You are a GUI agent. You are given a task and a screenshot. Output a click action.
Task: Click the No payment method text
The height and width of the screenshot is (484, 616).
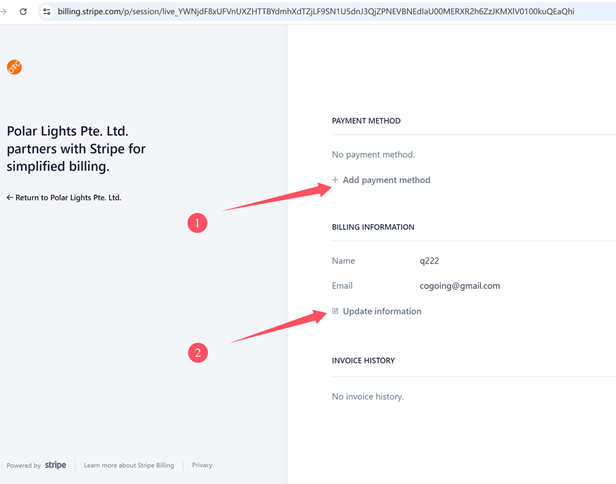pyautogui.click(x=373, y=154)
